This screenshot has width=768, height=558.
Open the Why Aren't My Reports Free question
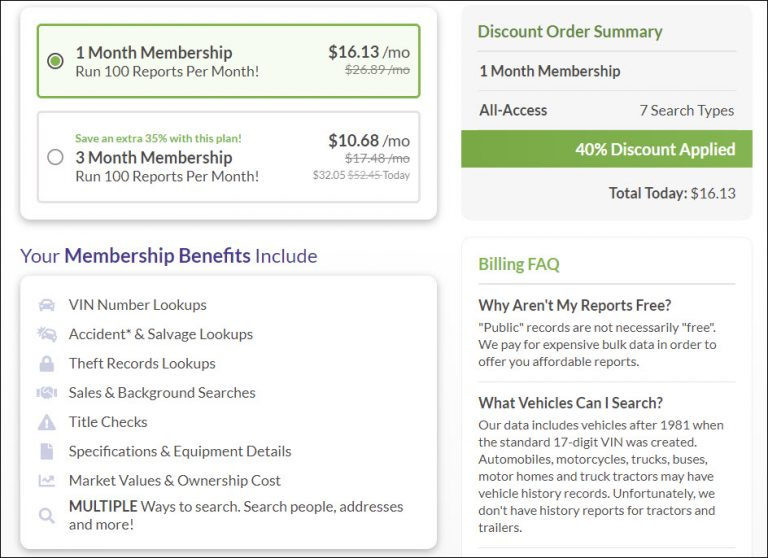coord(575,305)
